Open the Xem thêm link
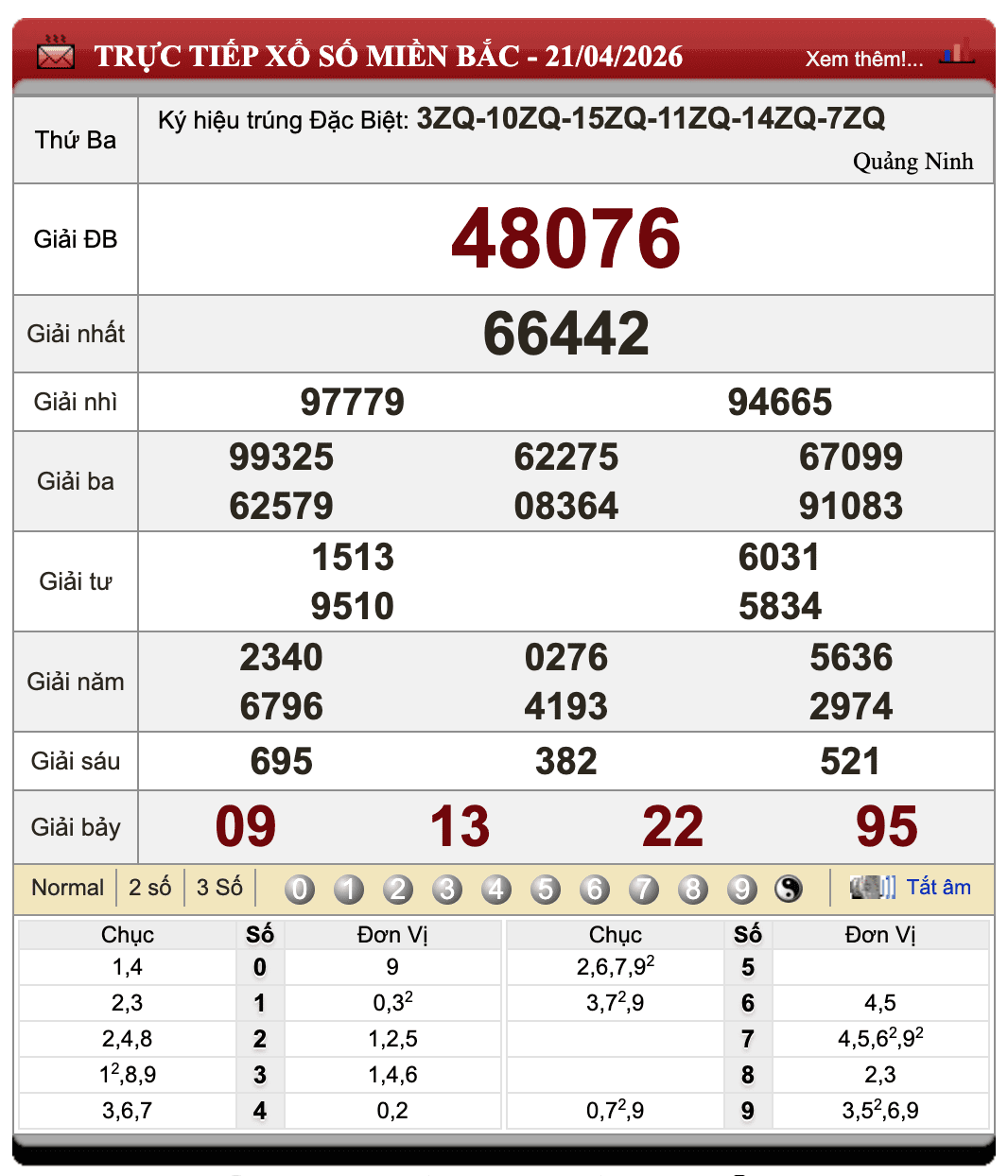 pyautogui.click(x=863, y=59)
